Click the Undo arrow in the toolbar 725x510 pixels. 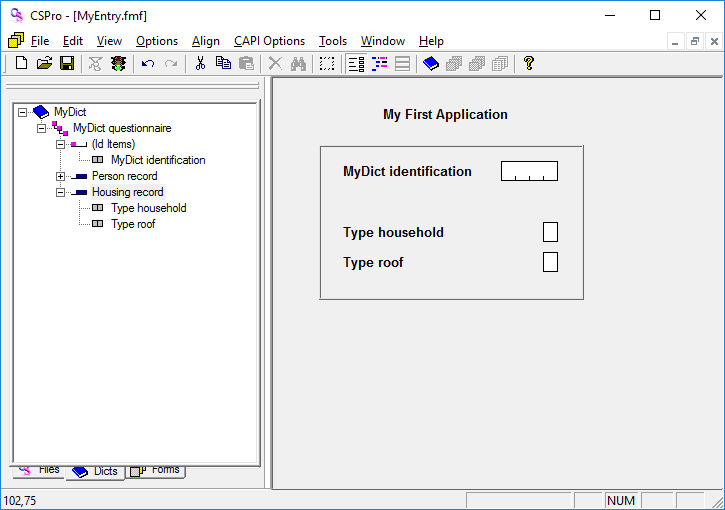click(148, 63)
